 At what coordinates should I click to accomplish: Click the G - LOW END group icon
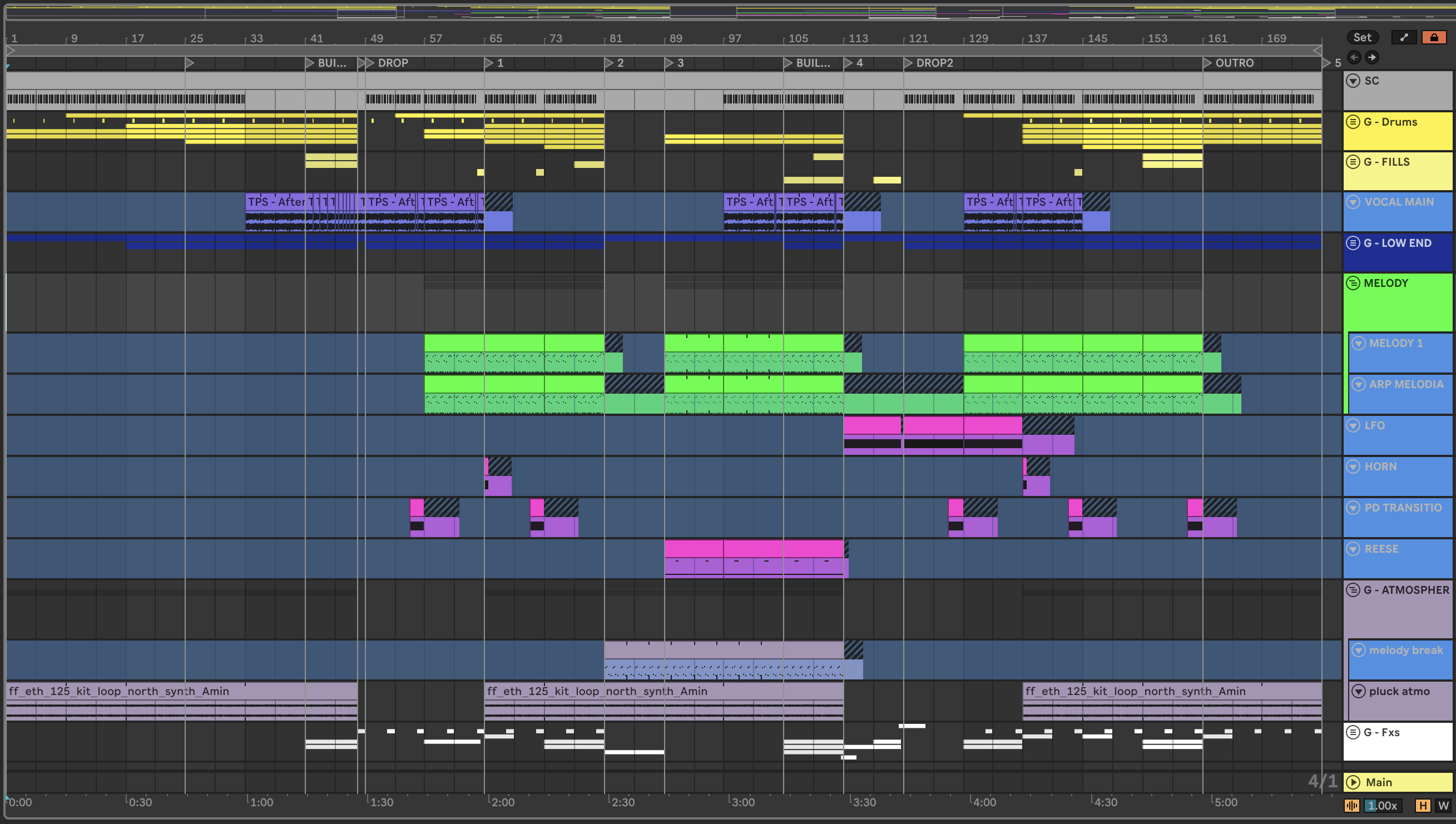1353,243
